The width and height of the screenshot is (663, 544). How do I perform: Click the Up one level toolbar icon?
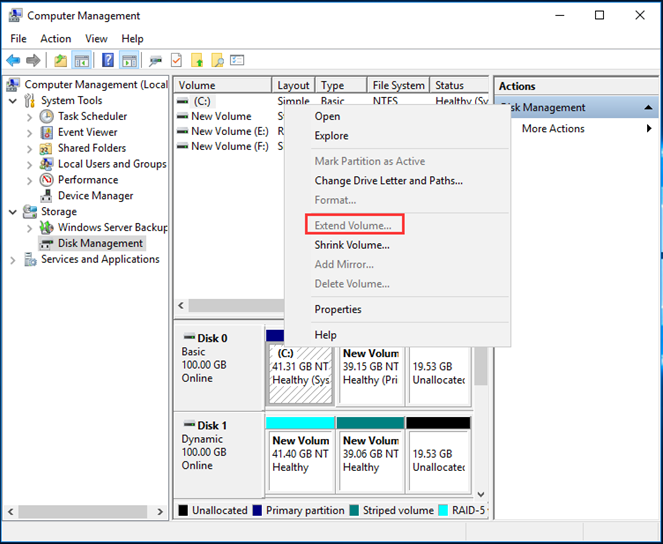pyautogui.click(x=60, y=60)
